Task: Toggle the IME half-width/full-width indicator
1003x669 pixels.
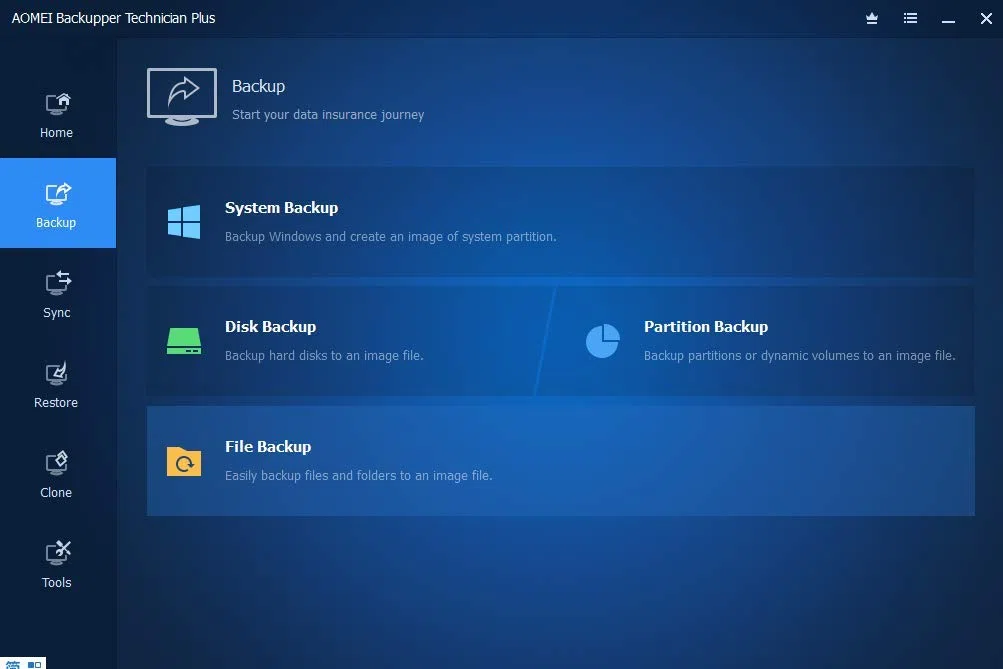Action: coord(35,665)
